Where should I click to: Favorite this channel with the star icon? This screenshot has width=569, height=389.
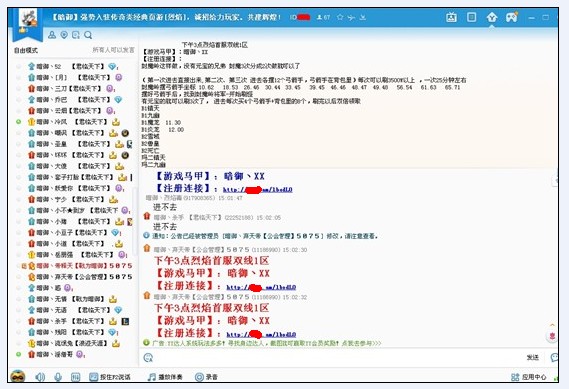click(340, 17)
